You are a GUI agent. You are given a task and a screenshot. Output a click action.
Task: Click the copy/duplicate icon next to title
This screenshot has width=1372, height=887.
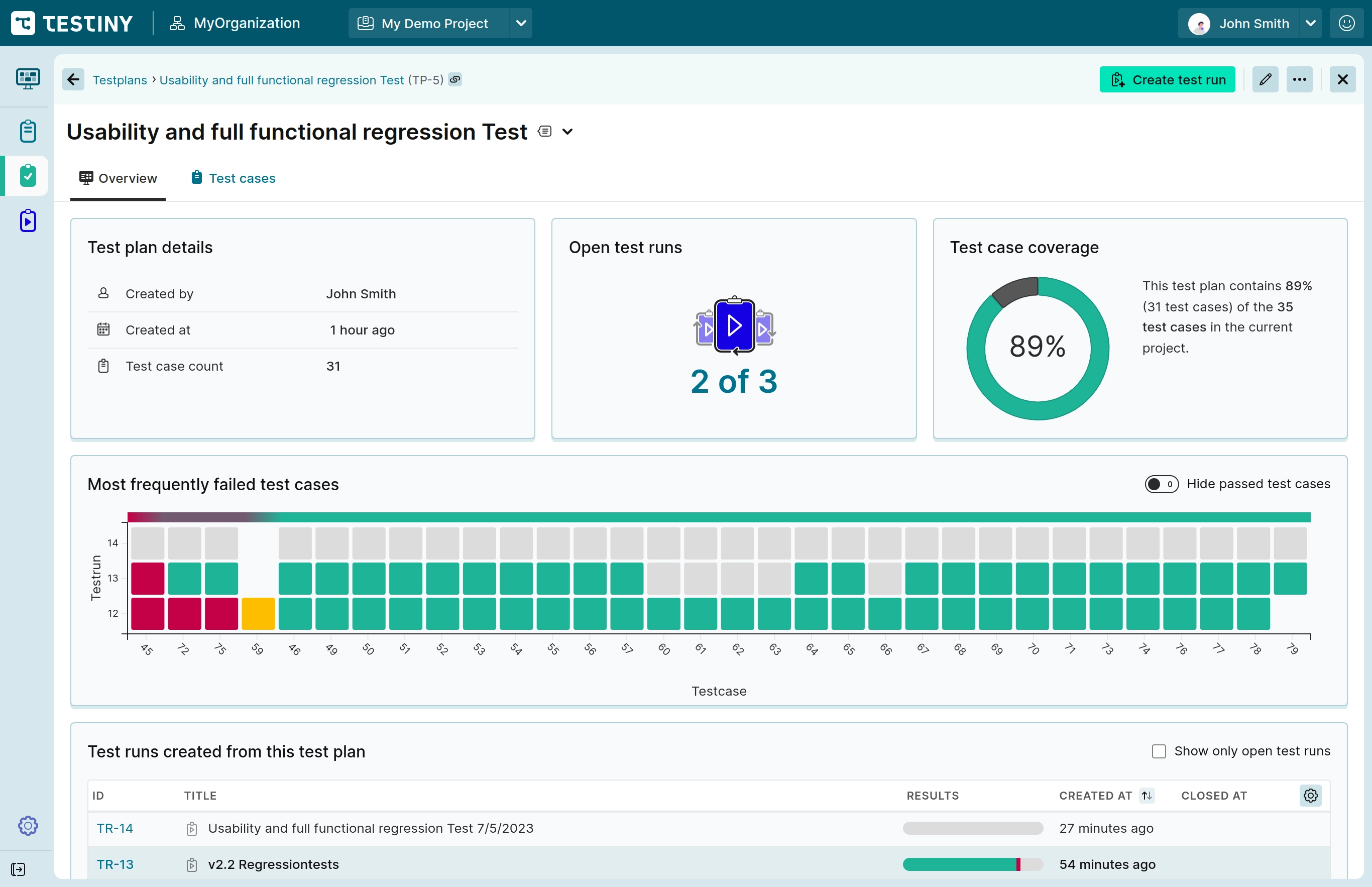(545, 131)
